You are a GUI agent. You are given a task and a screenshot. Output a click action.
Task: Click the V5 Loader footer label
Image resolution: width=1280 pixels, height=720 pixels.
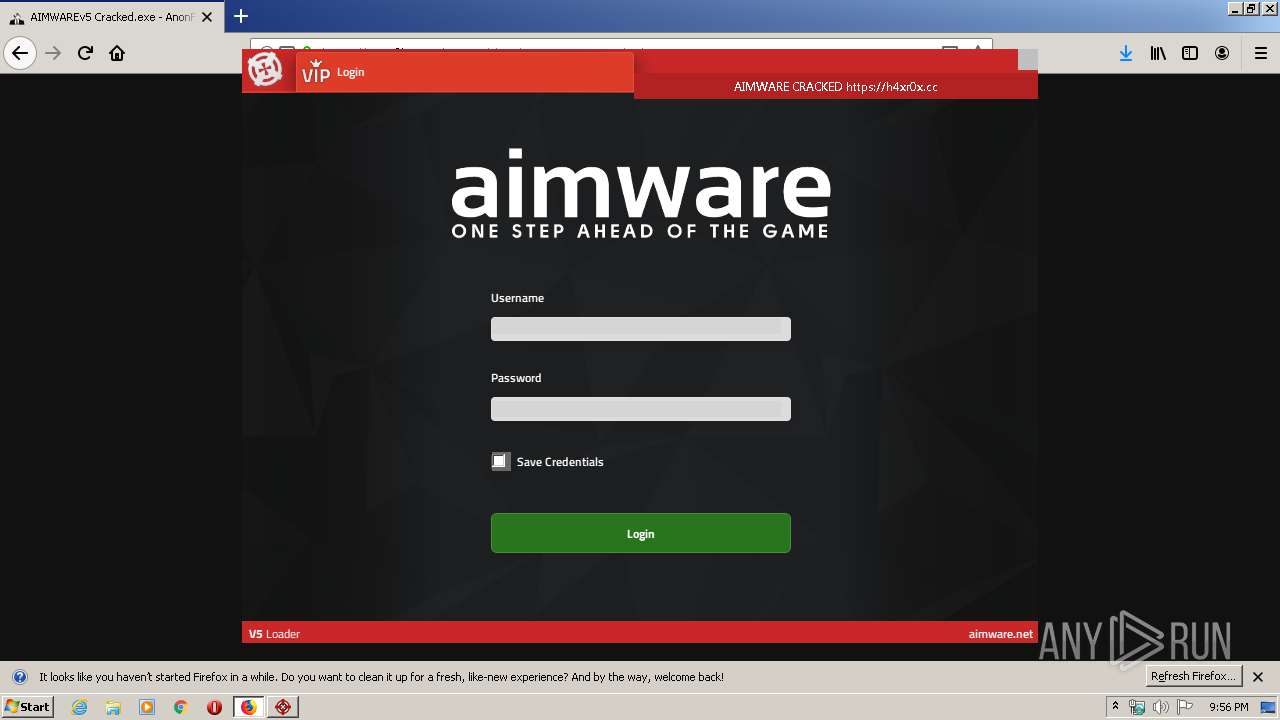[x=274, y=634]
